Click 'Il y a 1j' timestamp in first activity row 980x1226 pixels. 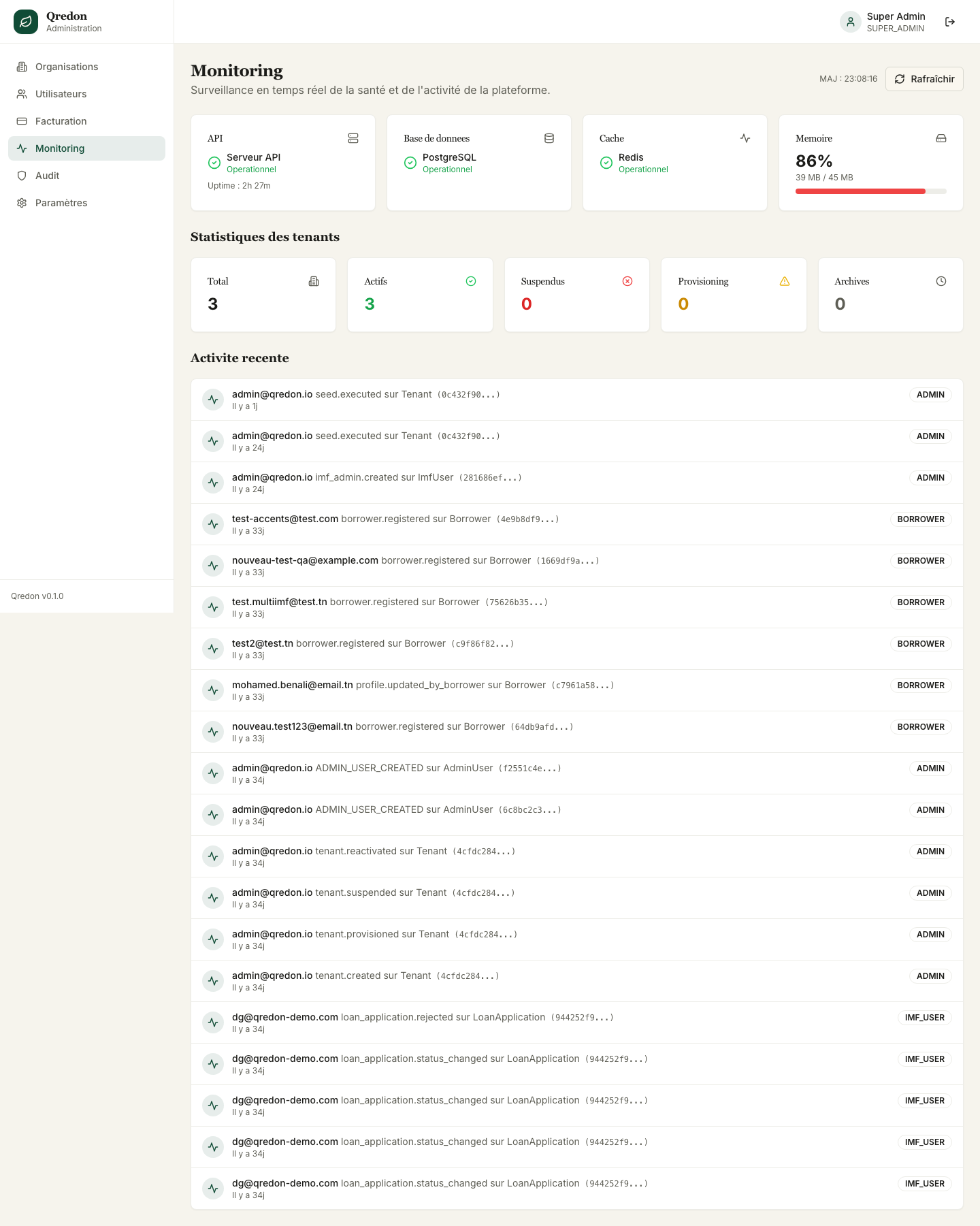click(x=244, y=406)
